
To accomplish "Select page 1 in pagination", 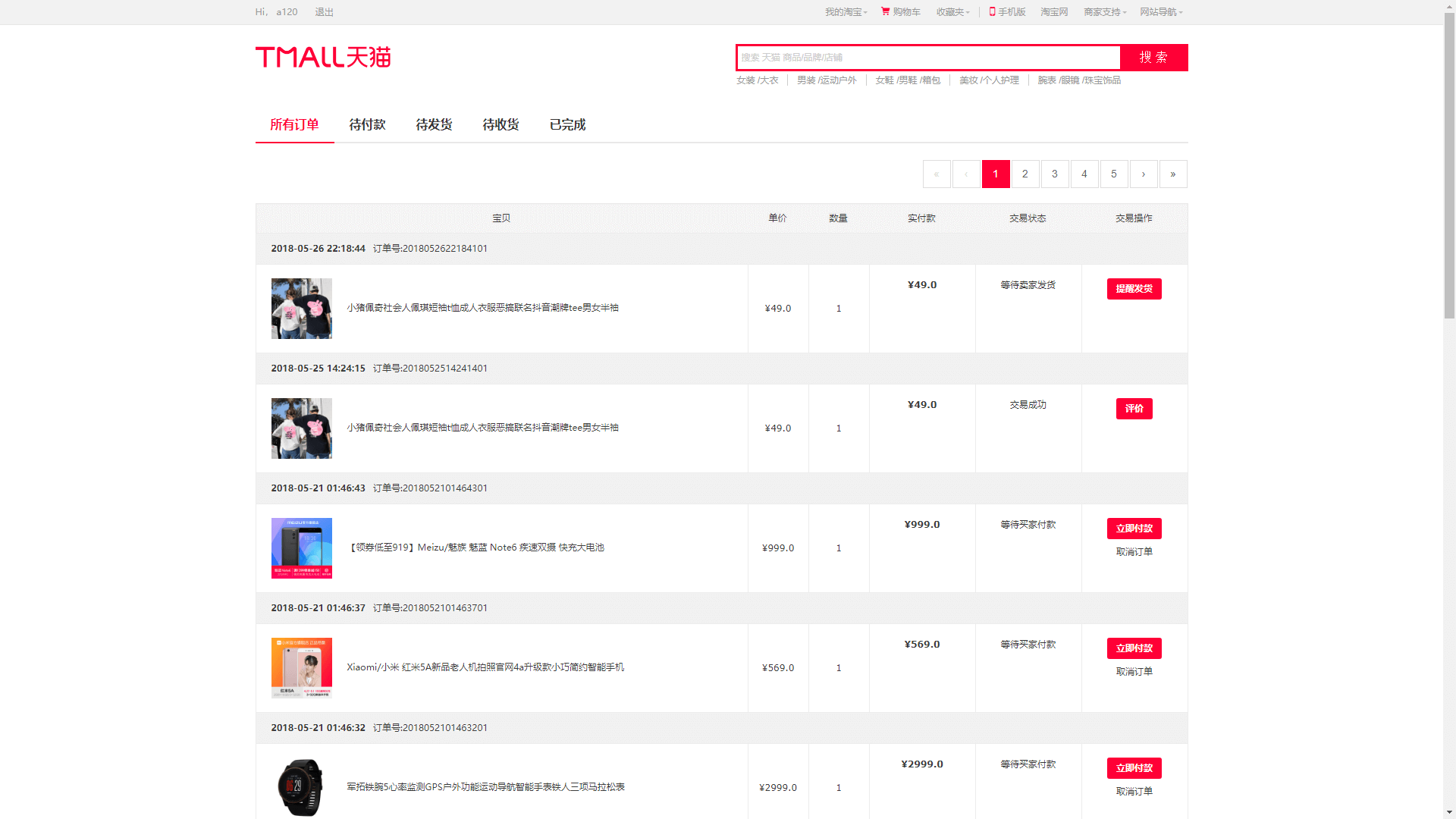I will (996, 174).
